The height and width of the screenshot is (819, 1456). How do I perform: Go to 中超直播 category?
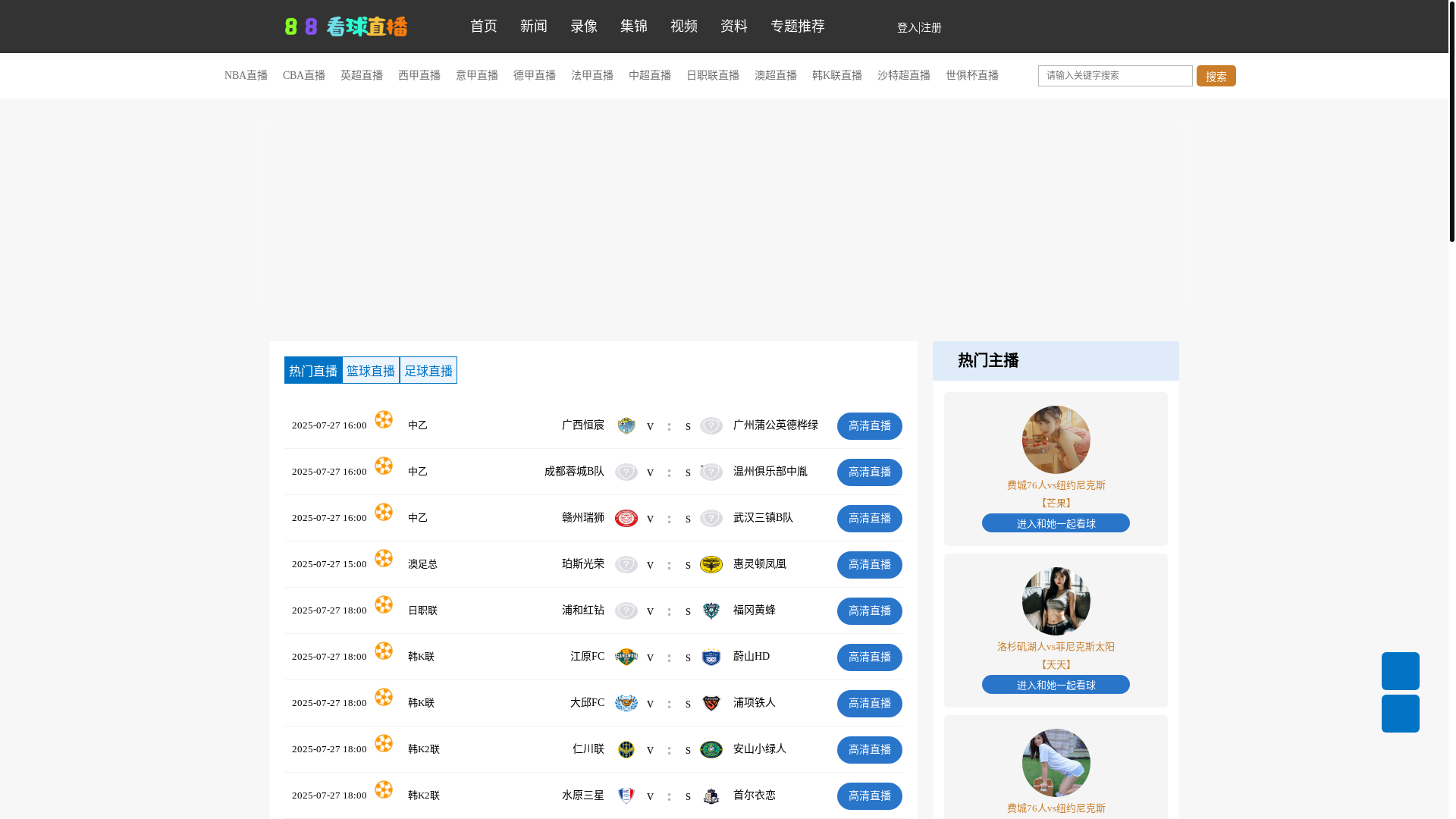[650, 75]
